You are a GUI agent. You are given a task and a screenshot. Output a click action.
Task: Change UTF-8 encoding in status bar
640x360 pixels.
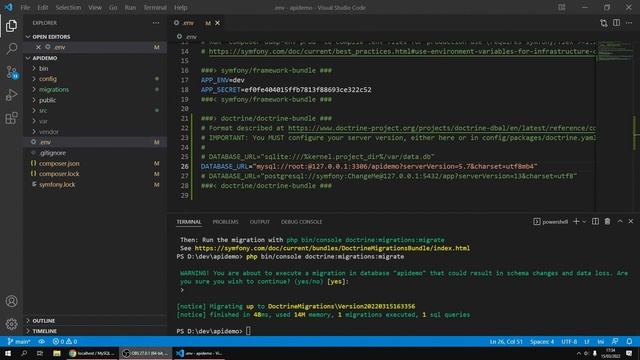(569, 341)
